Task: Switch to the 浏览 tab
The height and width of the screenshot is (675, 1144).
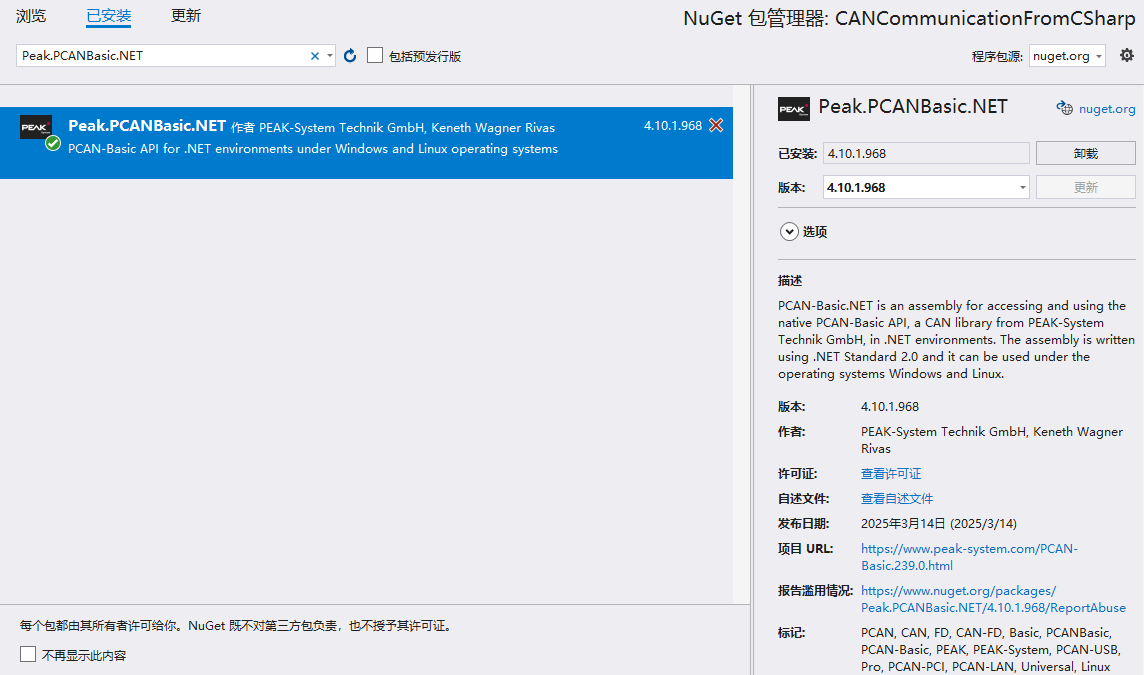Action: 31,16
